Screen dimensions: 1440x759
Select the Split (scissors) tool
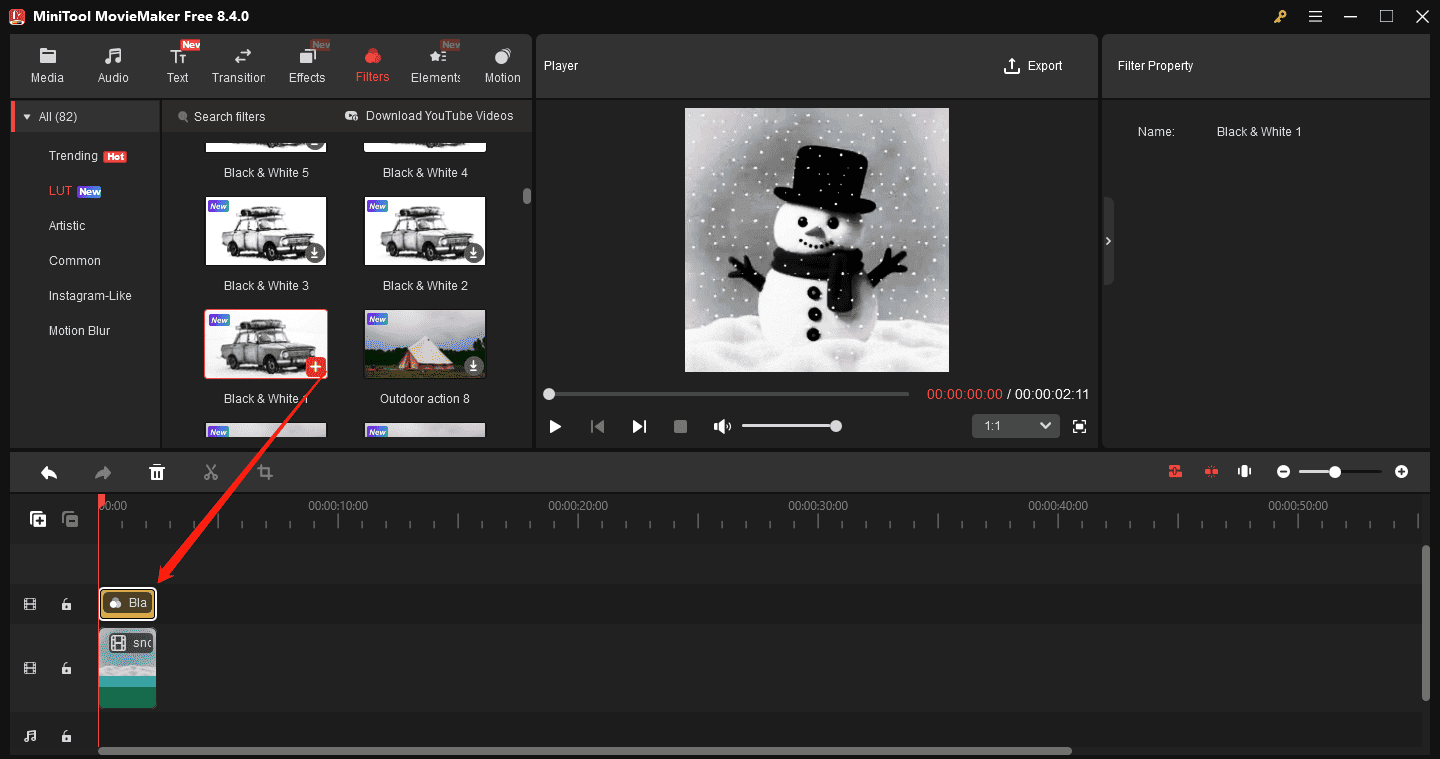tap(211, 471)
